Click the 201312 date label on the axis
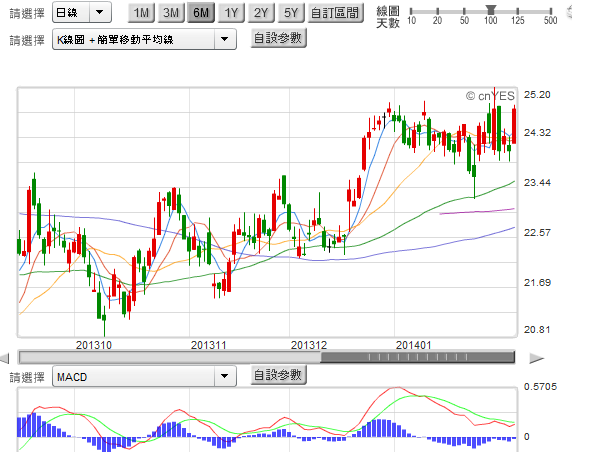614x460 pixels. [309, 345]
